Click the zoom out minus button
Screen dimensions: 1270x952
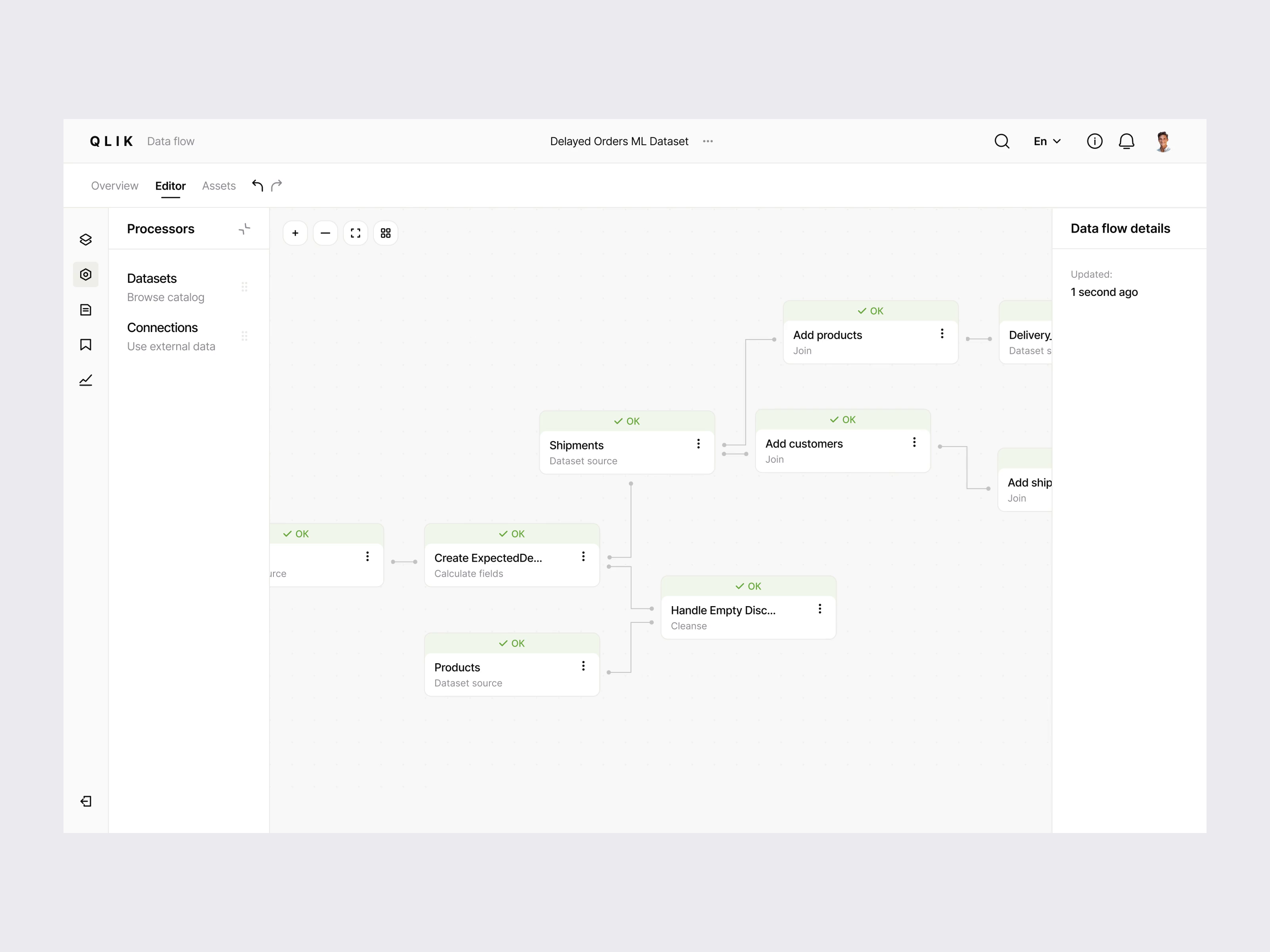pyautogui.click(x=325, y=233)
